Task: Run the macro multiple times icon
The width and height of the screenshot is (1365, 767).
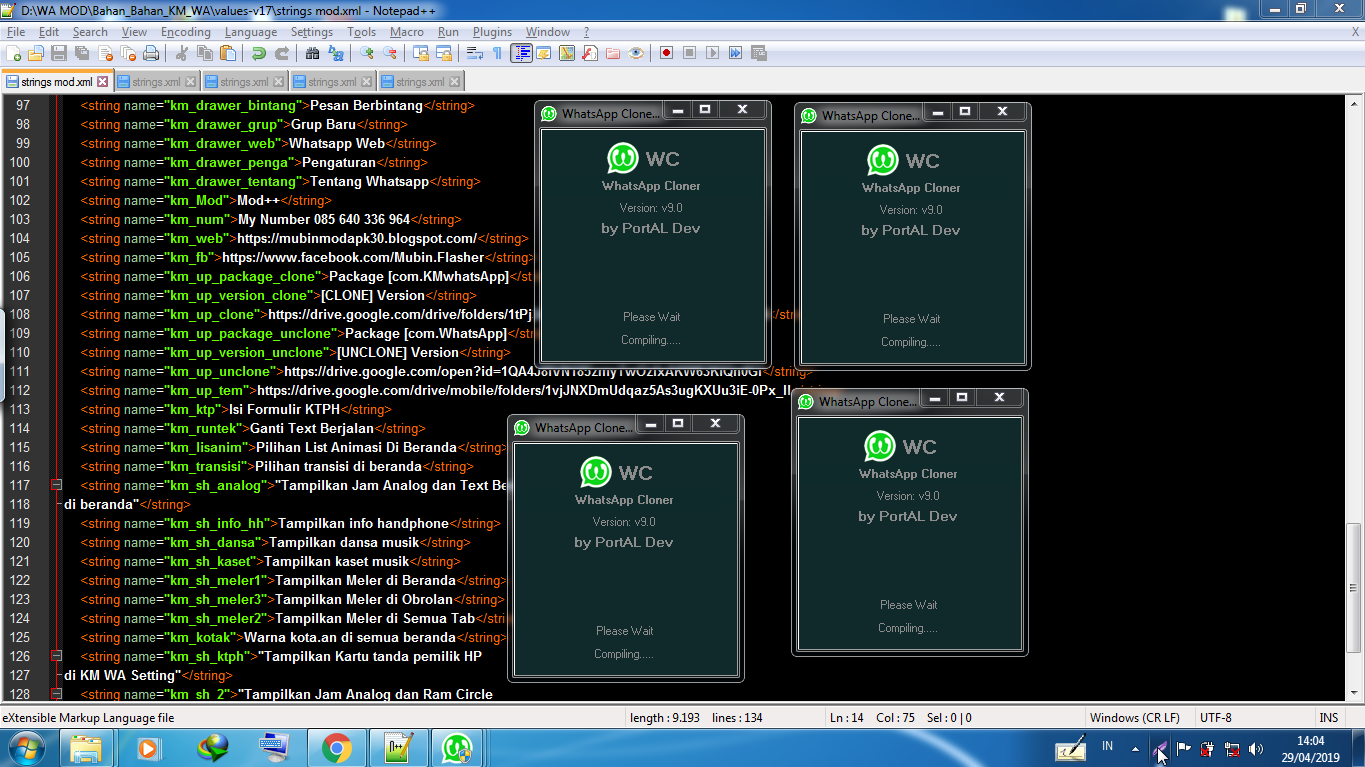Action: pos(736,53)
